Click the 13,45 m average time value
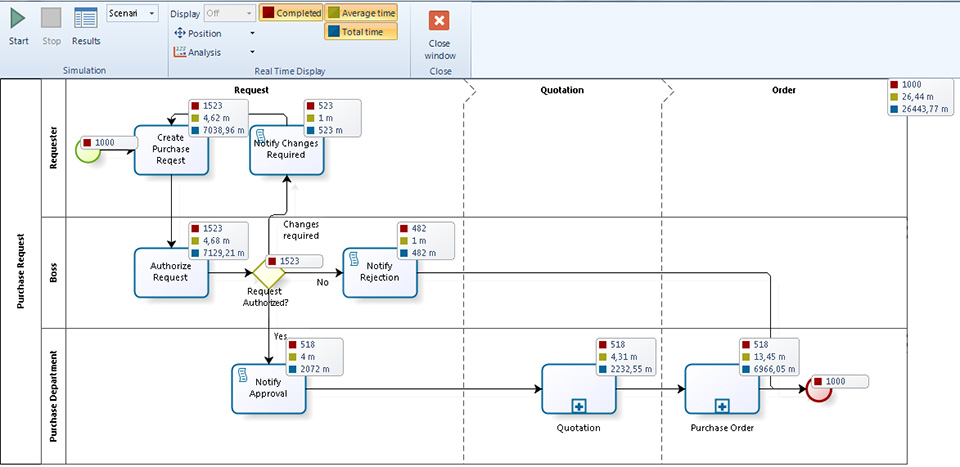 coord(770,357)
